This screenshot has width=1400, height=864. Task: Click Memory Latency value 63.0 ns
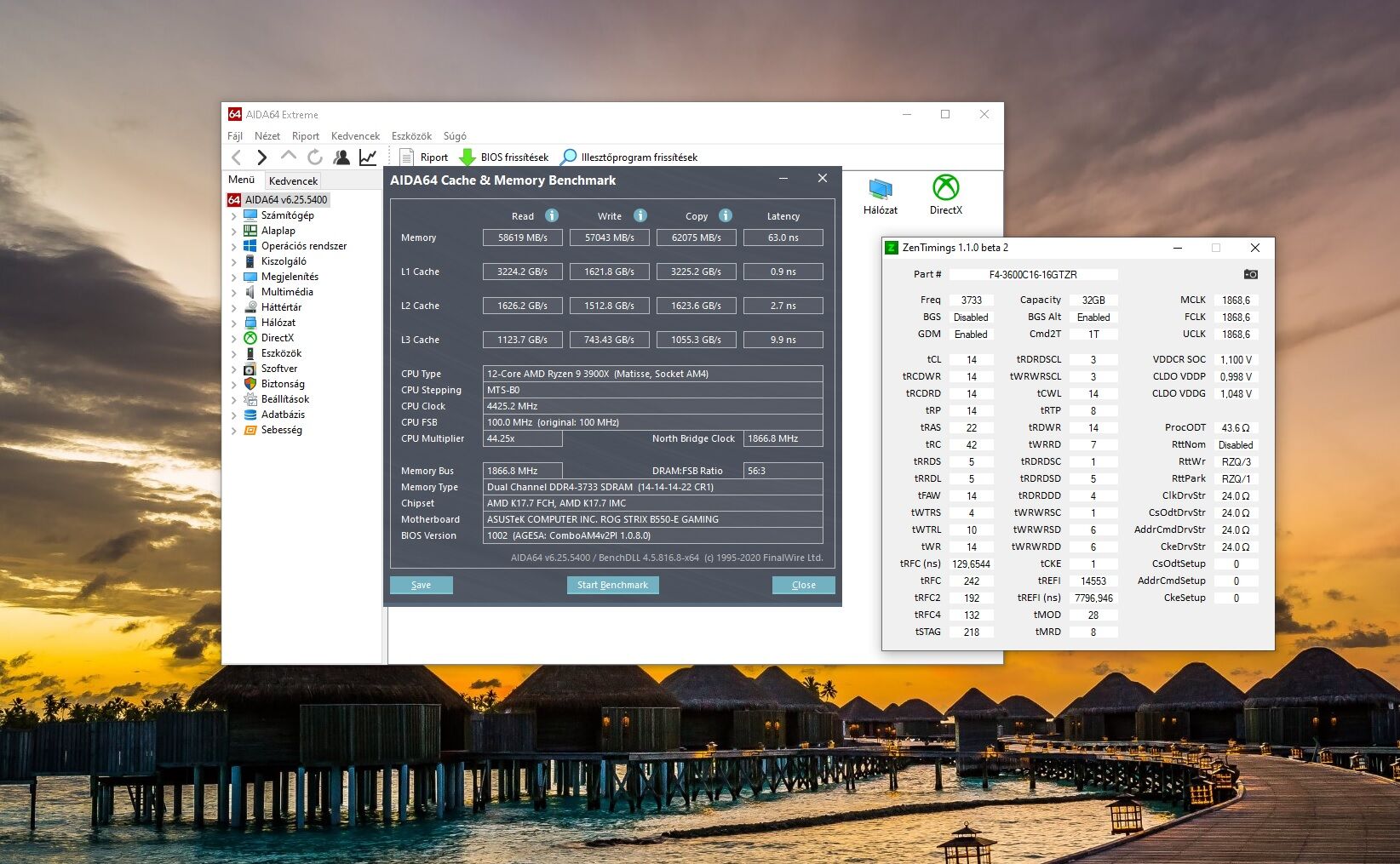(x=783, y=237)
